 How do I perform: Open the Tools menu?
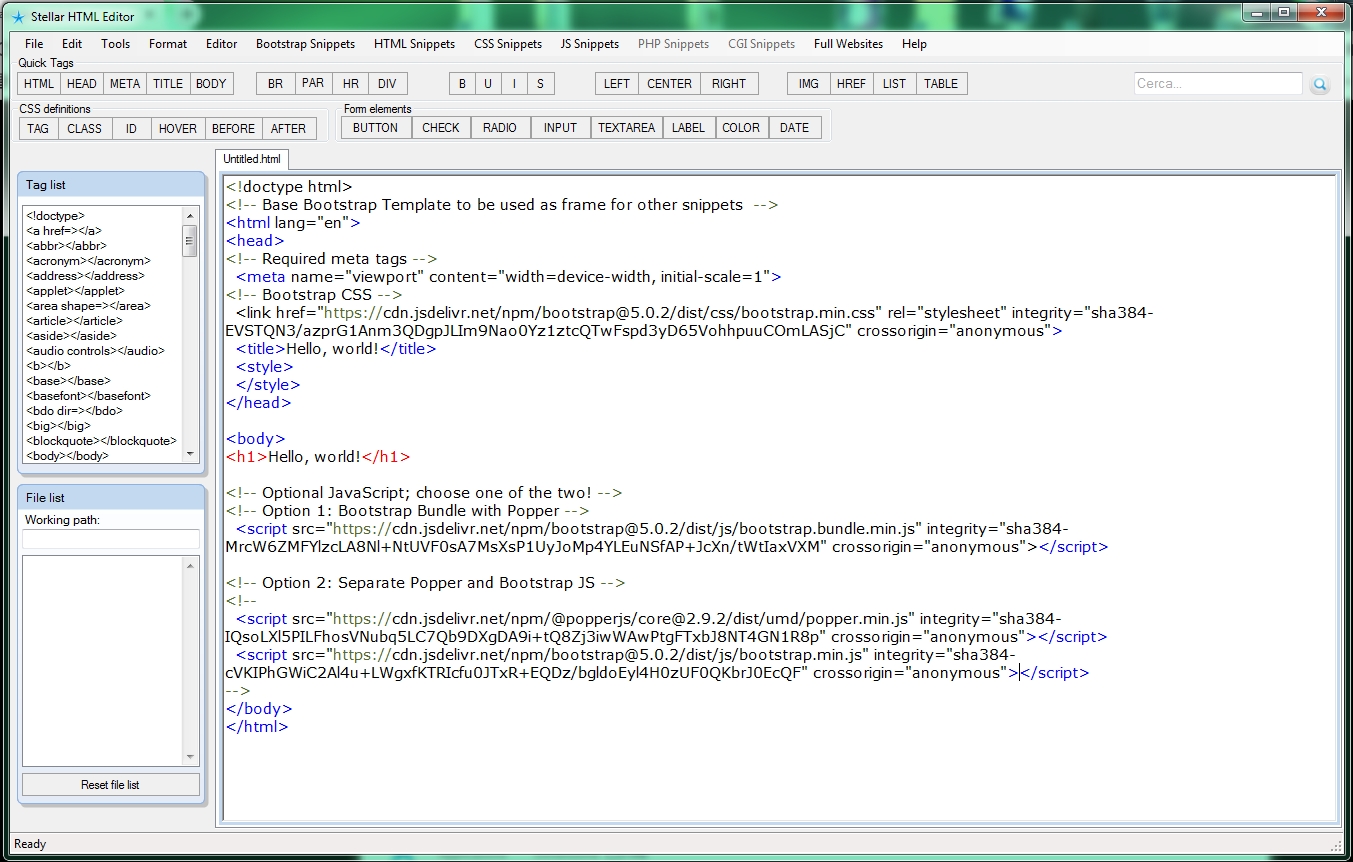click(x=115, y=44)
